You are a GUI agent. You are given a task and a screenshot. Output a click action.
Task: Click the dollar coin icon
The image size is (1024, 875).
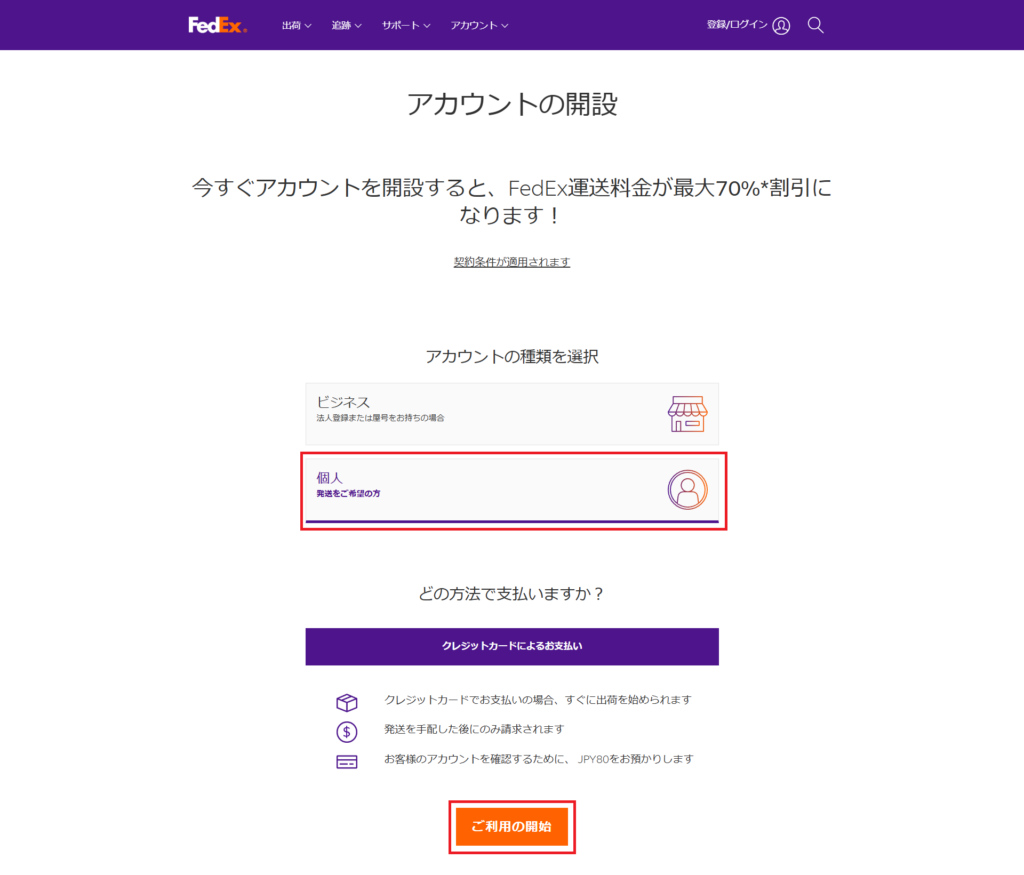click(347, 731)
